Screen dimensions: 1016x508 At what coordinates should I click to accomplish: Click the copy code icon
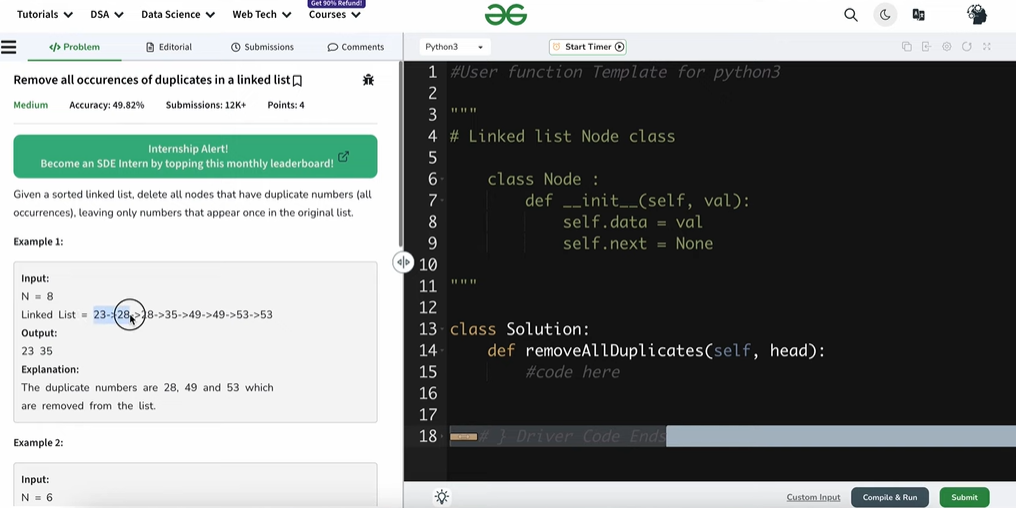pos(906,47)
